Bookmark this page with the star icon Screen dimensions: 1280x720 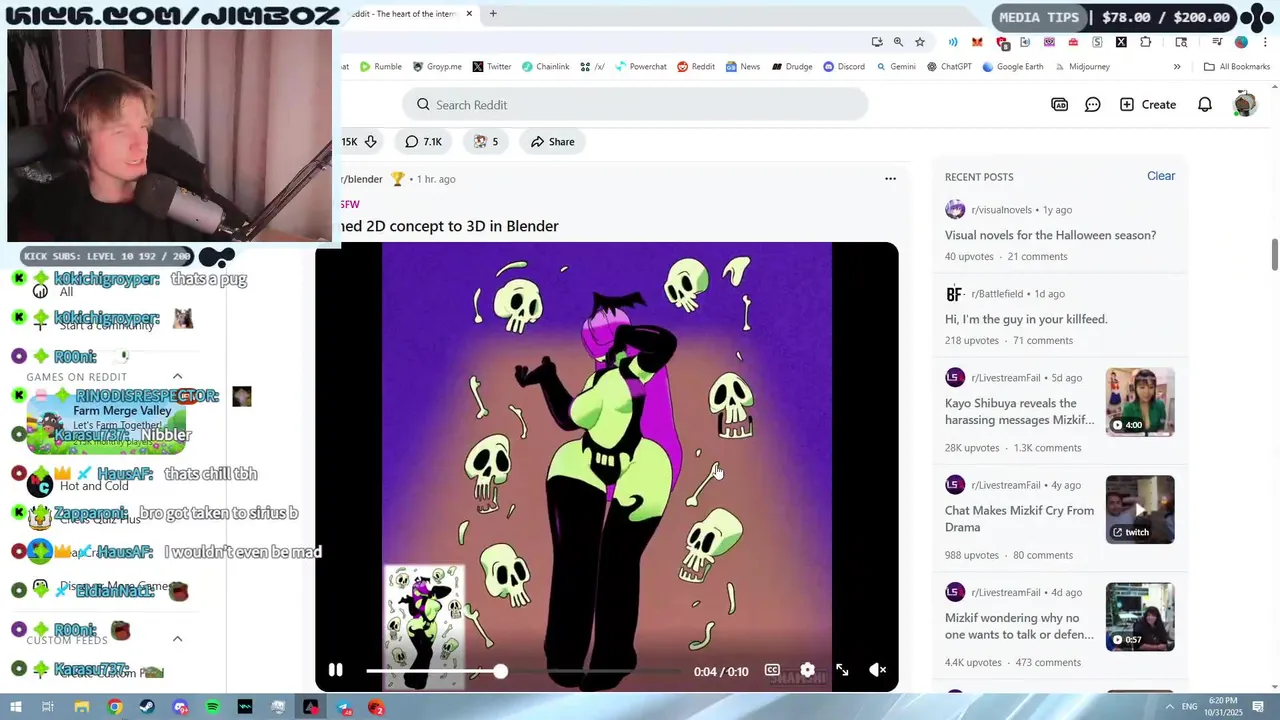[920, 42]
